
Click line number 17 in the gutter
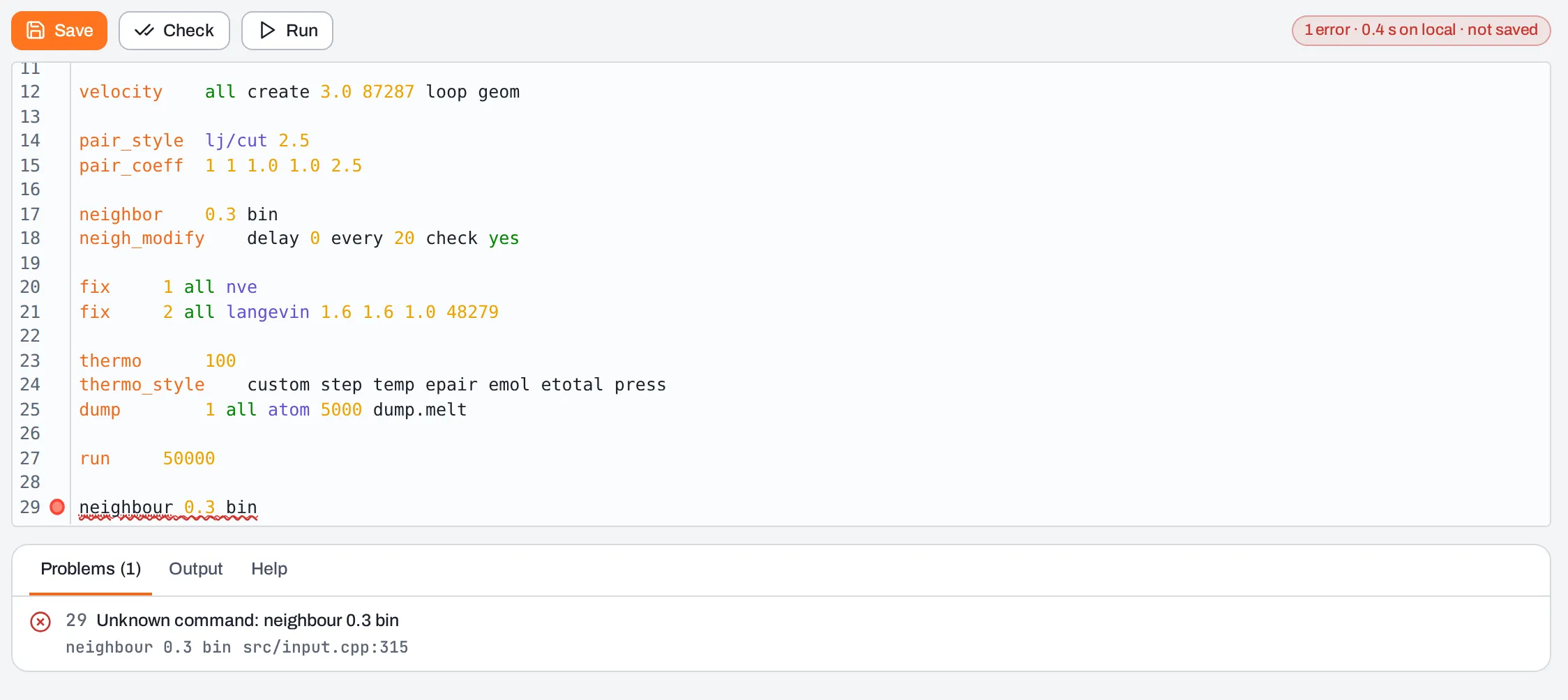click(x=30, y=214)
